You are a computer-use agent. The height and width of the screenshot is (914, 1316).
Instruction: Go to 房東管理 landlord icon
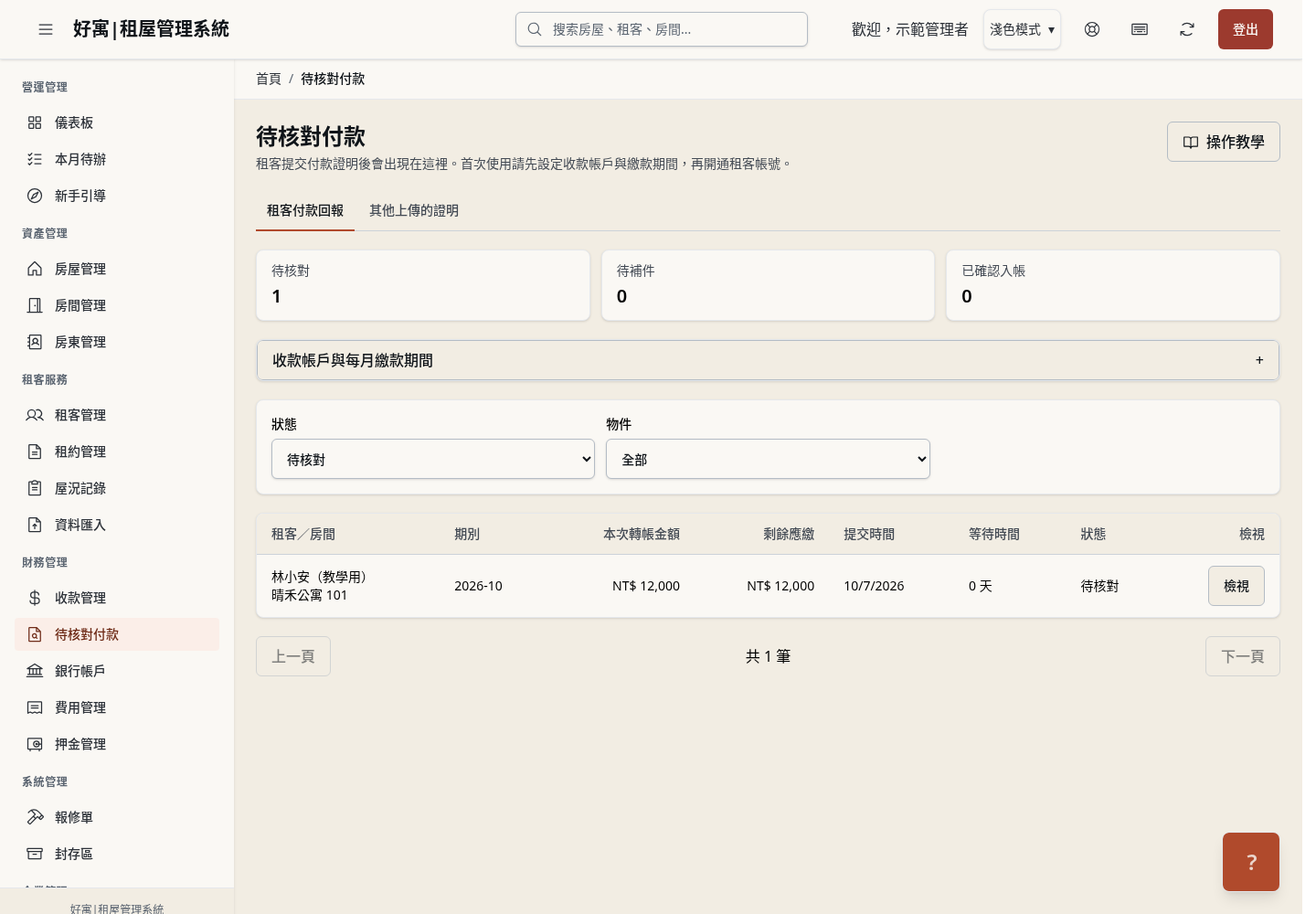click(x=35, y=342)
